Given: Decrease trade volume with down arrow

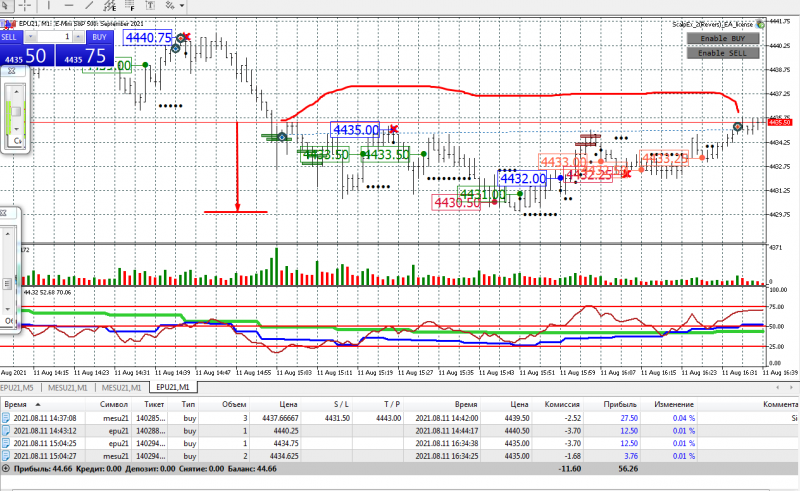Looking at the screenshot, I should click(x=31, y=37).
